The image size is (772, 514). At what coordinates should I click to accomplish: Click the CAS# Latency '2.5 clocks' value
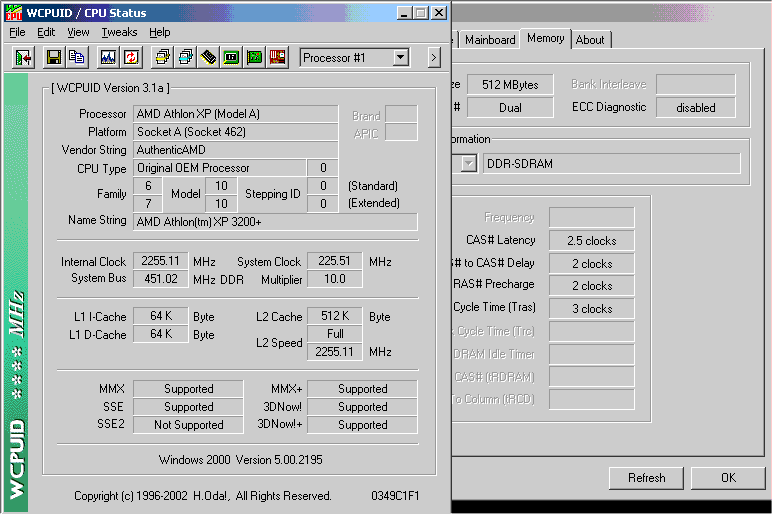pos(591,241)
